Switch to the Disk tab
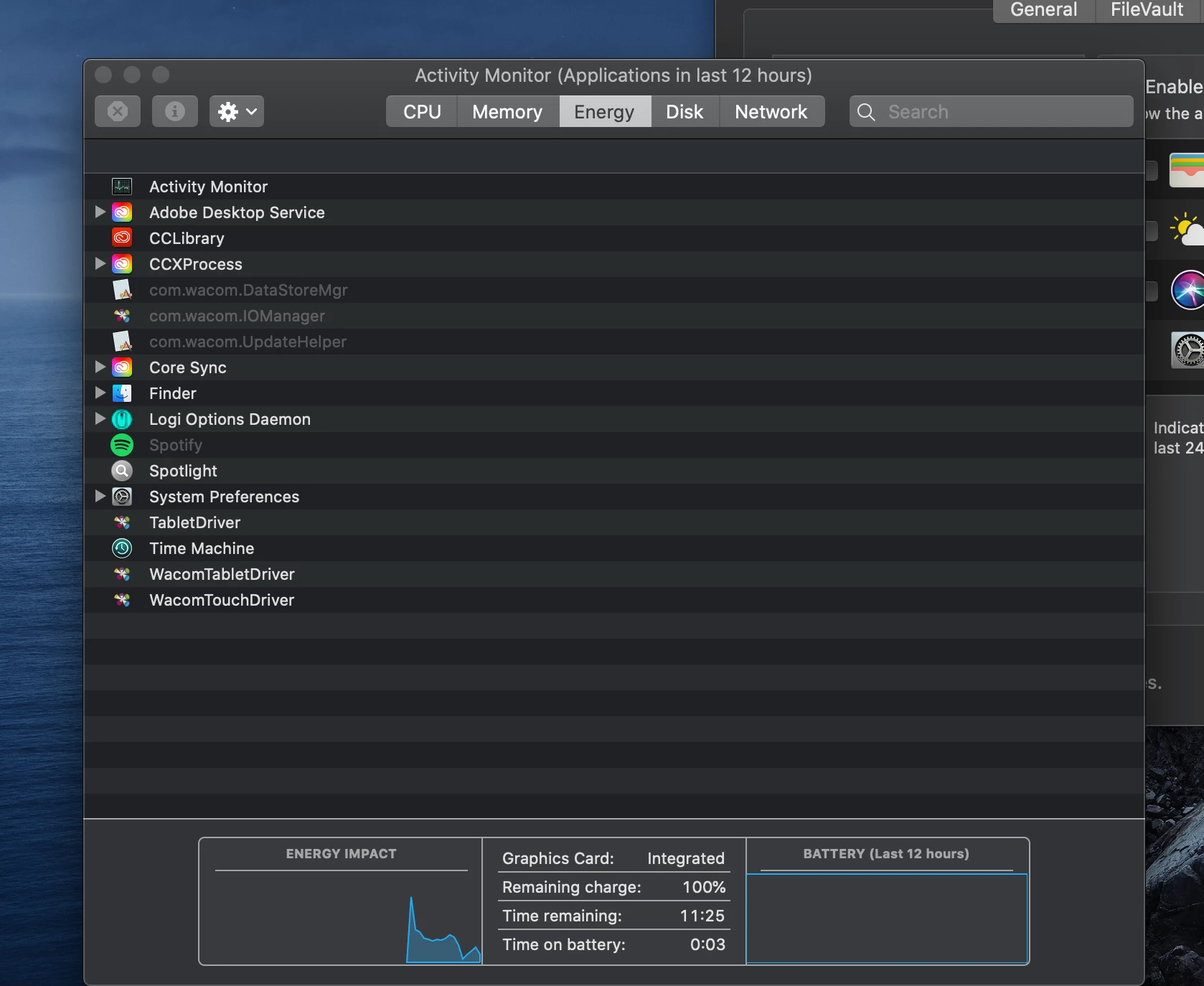Viewport: 1204px width, 986px height. pos(685,112)
